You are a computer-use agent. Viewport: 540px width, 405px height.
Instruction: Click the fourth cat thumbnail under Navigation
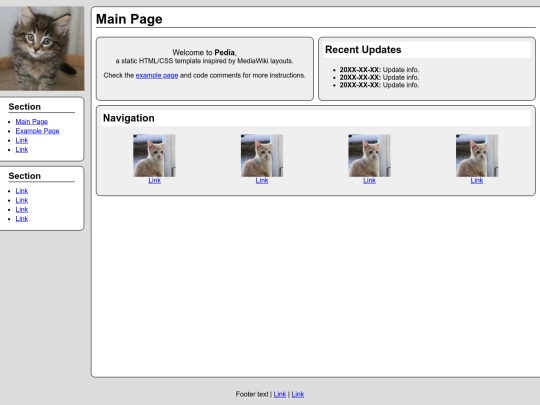tap(477, 156)
